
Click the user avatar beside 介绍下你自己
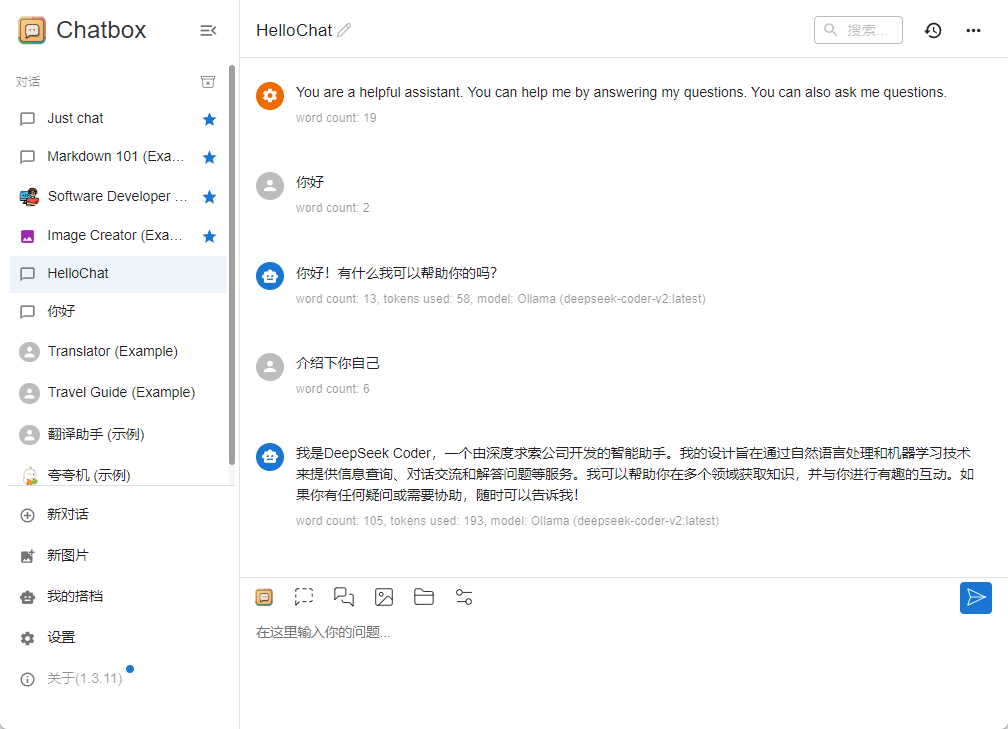pos(270,366)
